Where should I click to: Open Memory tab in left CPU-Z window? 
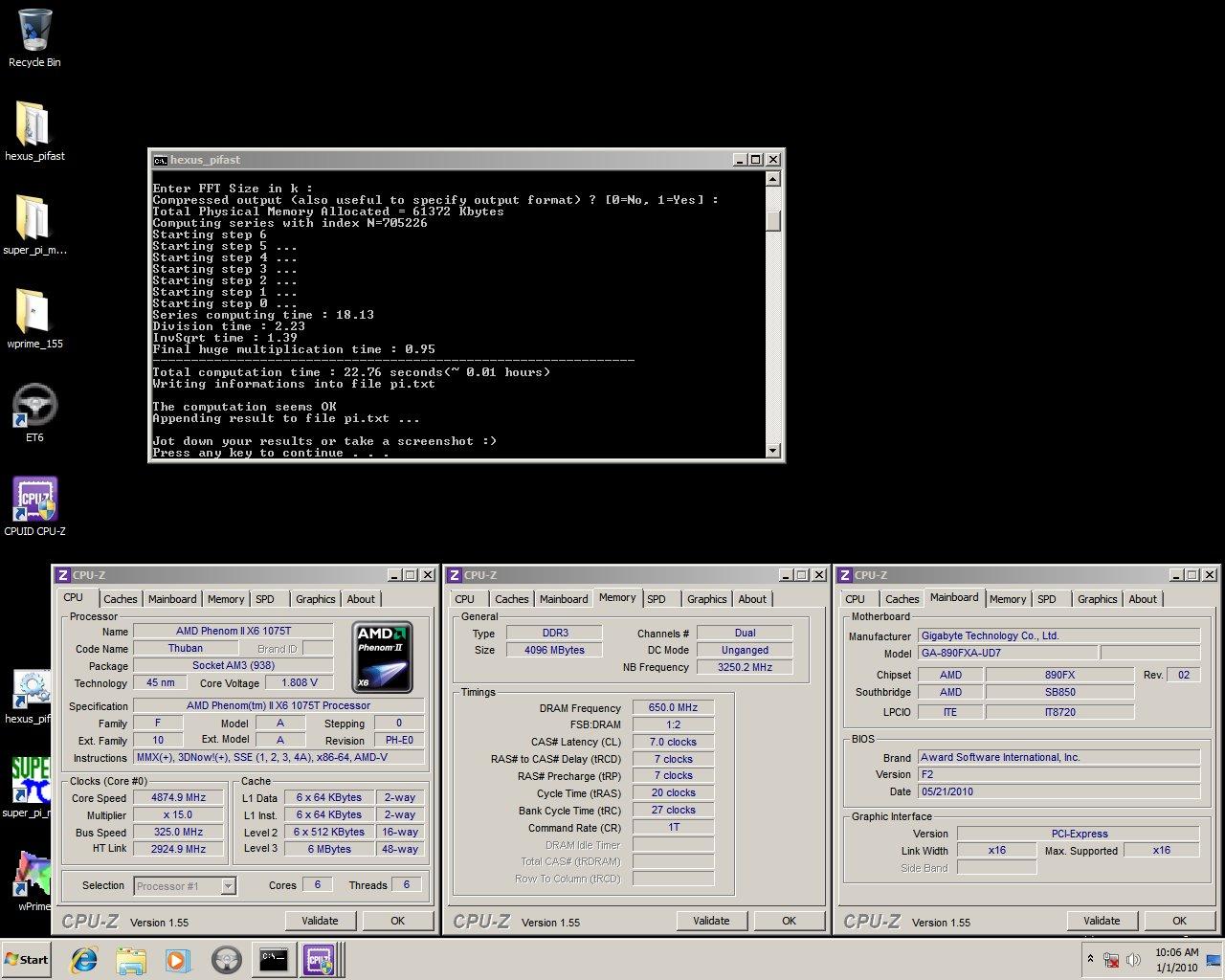coord(226,599)
